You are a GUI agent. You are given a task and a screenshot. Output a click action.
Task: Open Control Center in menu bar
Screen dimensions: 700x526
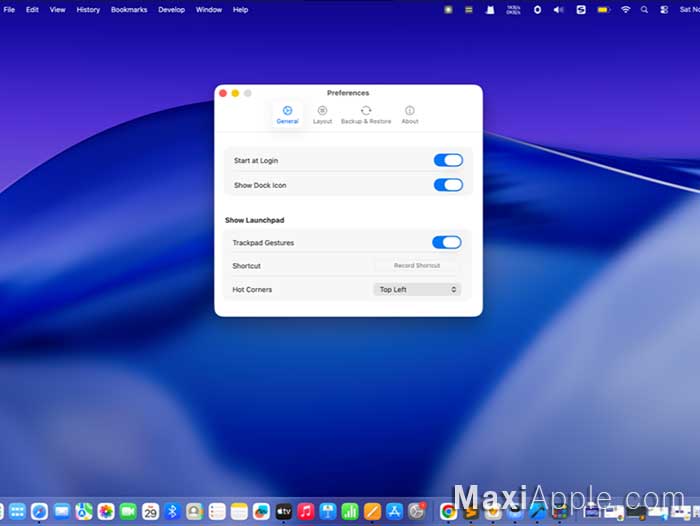pyautogui.click(x=664, y=9)
